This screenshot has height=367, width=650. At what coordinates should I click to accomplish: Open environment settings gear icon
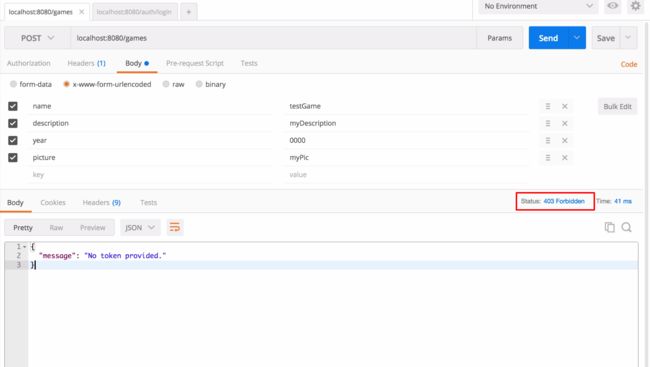click(x=635, y=6)
